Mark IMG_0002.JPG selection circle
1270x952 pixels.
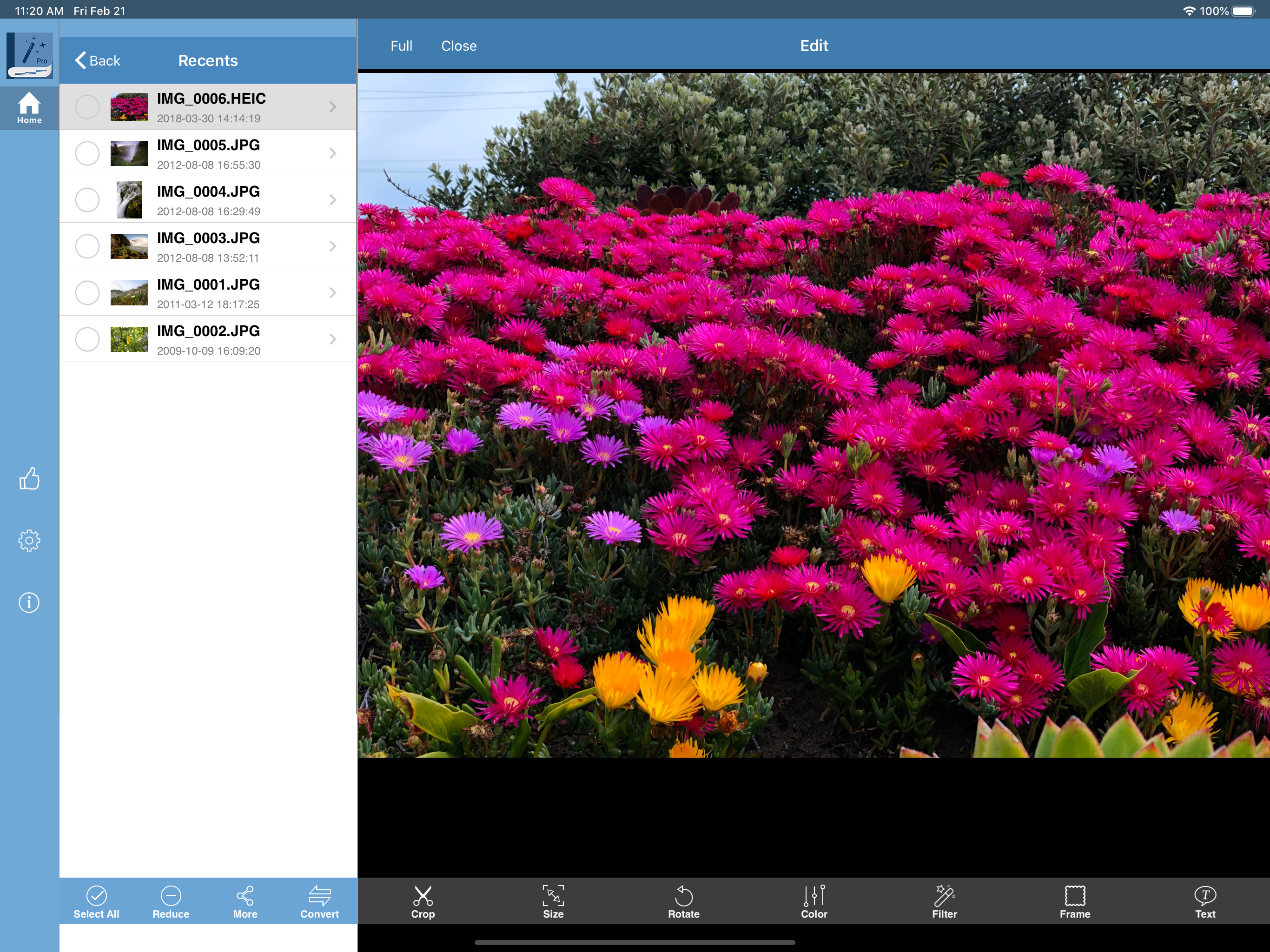point(87,339)
